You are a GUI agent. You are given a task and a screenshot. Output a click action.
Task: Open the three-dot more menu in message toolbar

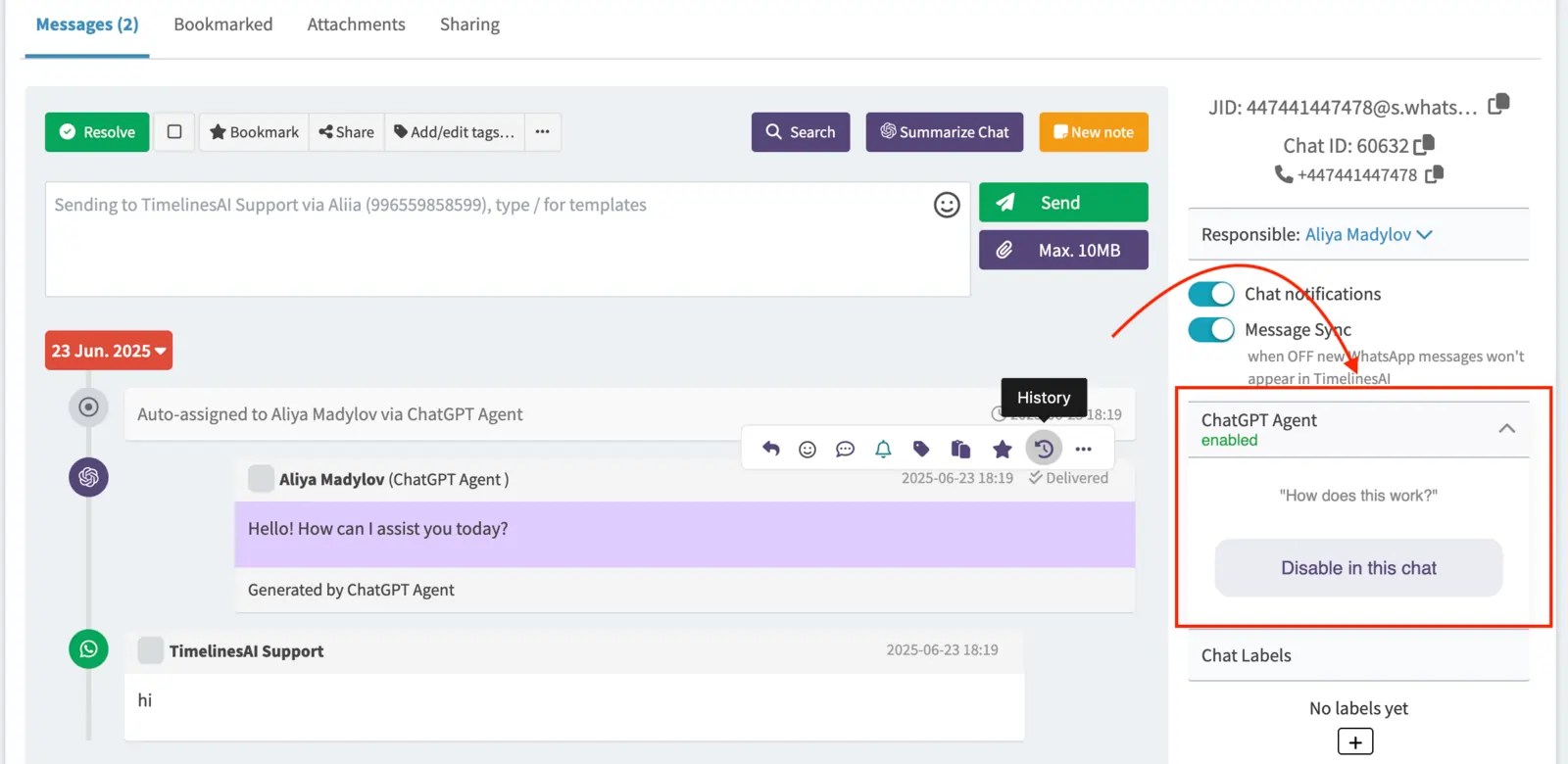[x=1083, y=449]
